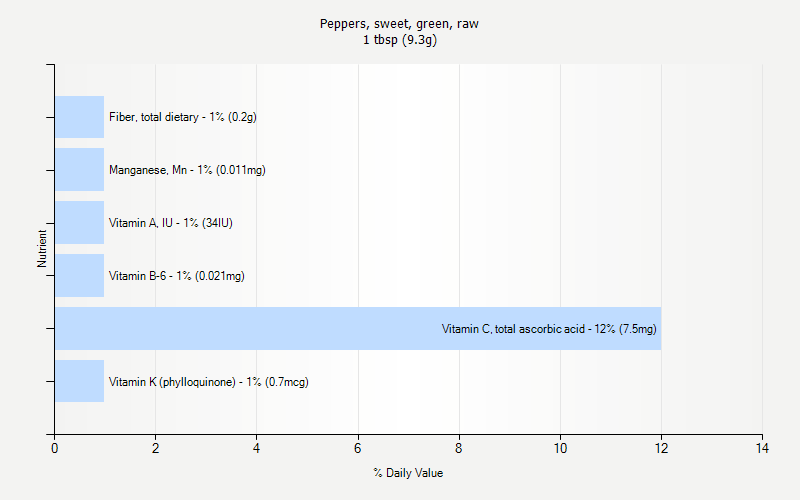Click the 'Vitamin C - 12% (7.5mg)' text label
Screen dimensions: 800x500
pyautogui.click(x=549, y=328)
